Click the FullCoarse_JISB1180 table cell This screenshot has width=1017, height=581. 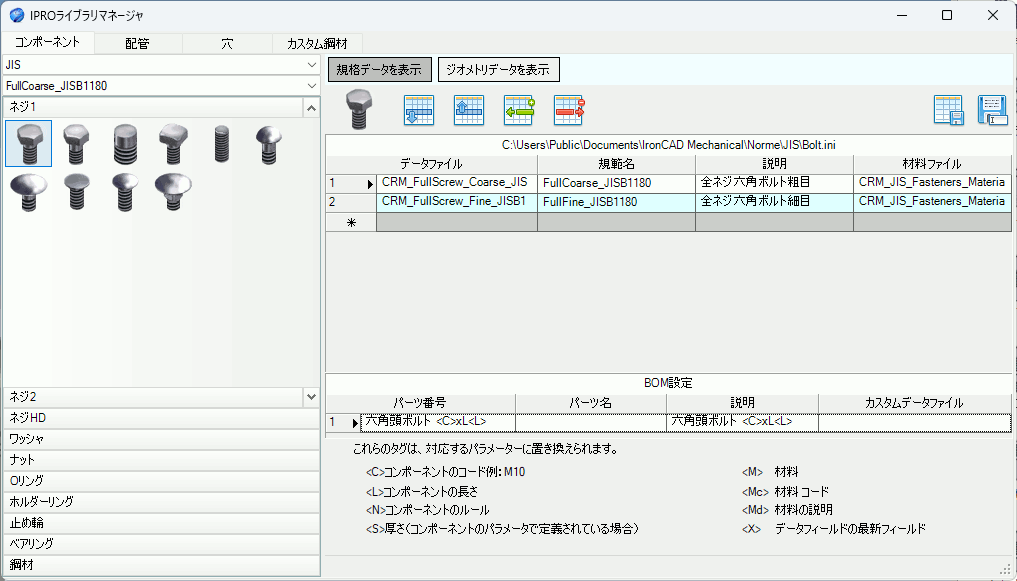coord(616,183)
